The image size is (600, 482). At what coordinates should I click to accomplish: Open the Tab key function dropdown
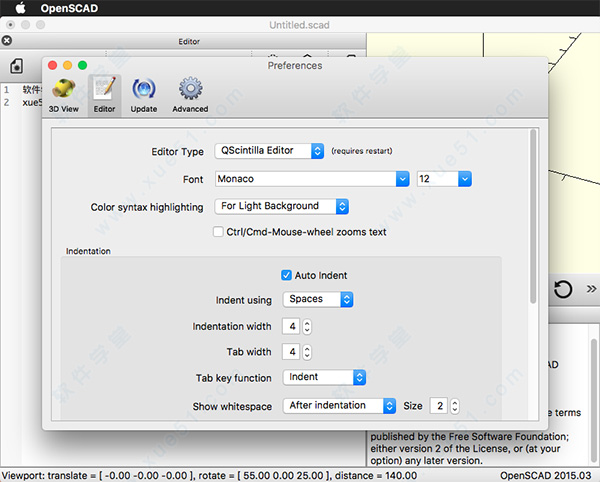click(x=324, y=377)
